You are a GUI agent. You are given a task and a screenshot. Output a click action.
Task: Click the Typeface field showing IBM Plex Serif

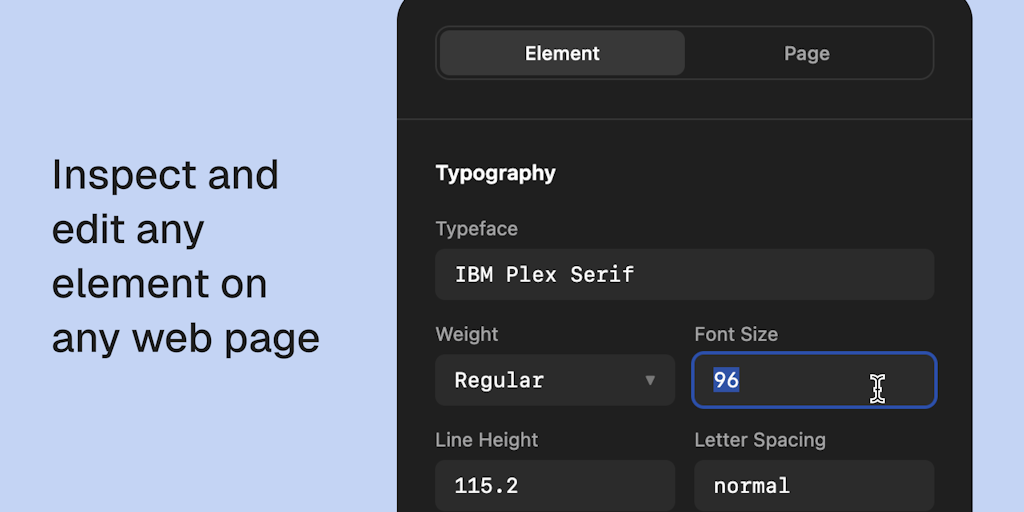684,275
